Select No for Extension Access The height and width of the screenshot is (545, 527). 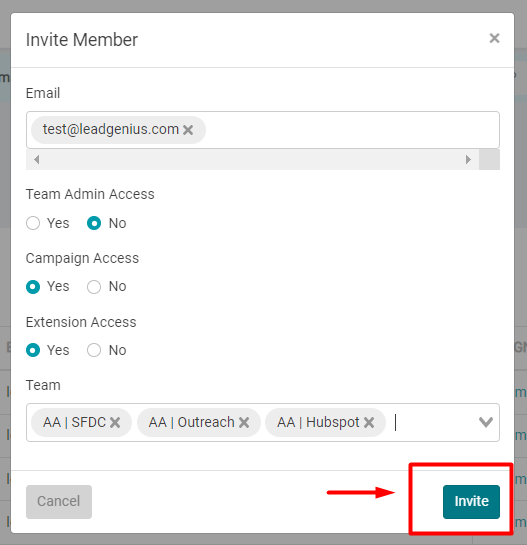[94, 350]
